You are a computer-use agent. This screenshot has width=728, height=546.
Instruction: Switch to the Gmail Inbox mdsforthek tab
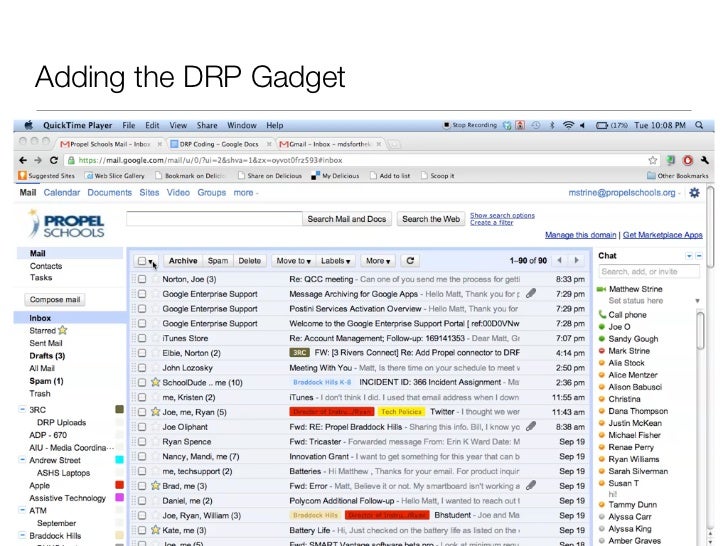(330, 144)
